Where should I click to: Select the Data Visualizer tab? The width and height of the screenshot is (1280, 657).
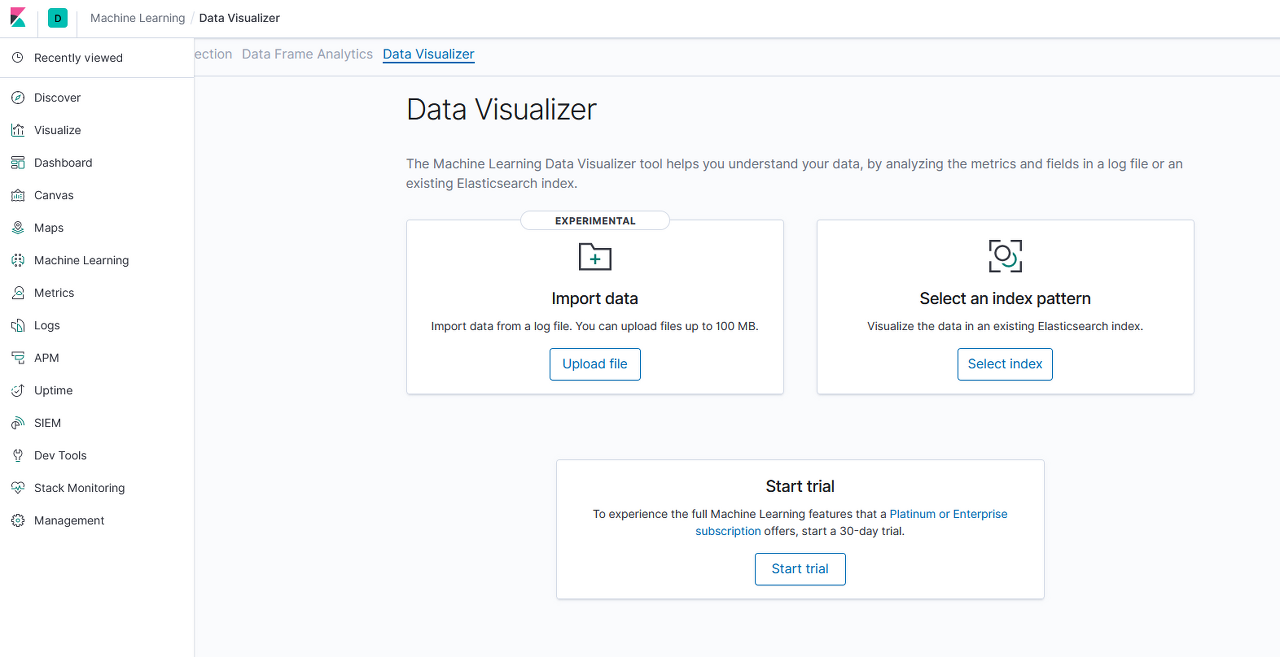point(429,54)
